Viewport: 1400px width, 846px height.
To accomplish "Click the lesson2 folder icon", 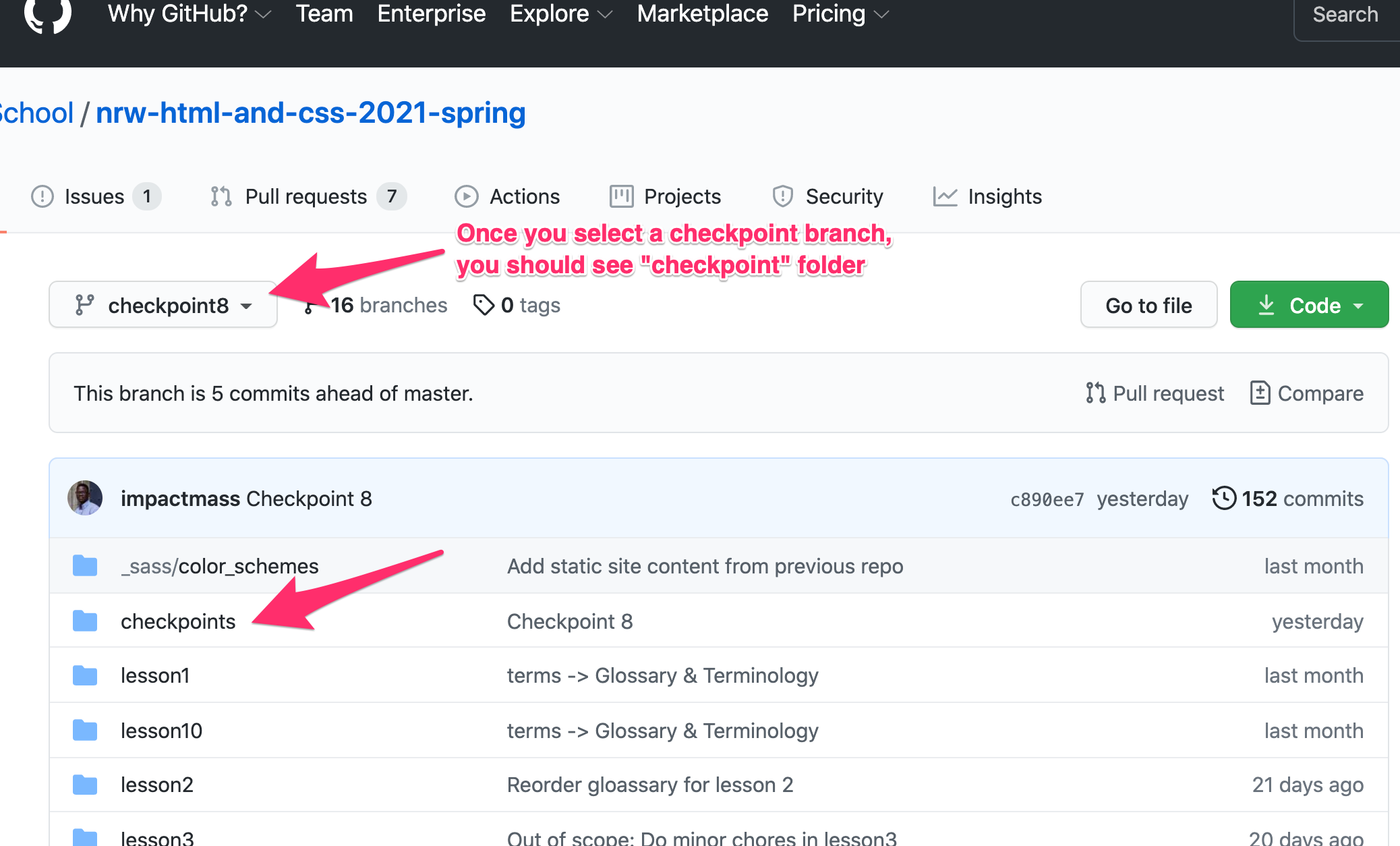I will 85,785.
